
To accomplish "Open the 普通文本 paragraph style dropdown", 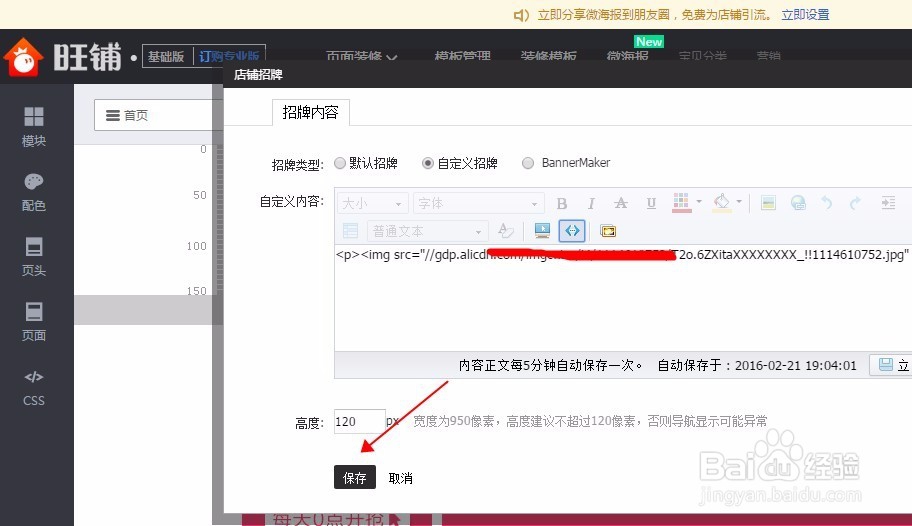I will point(428,231).
